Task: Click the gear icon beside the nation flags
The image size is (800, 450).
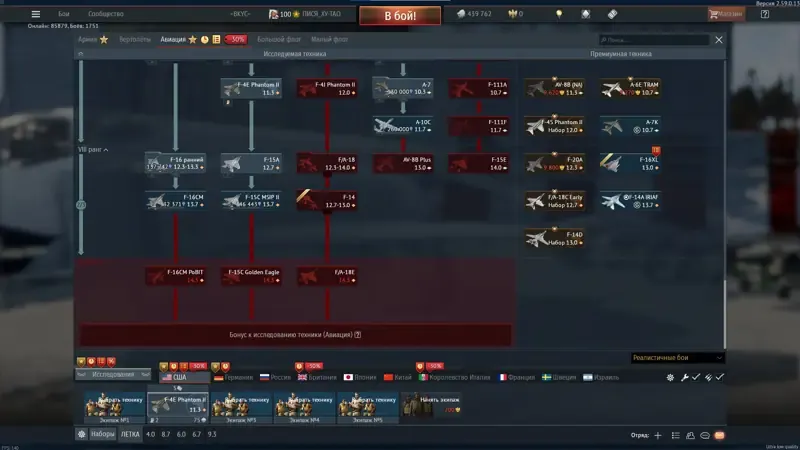Action: pos(670,378)
